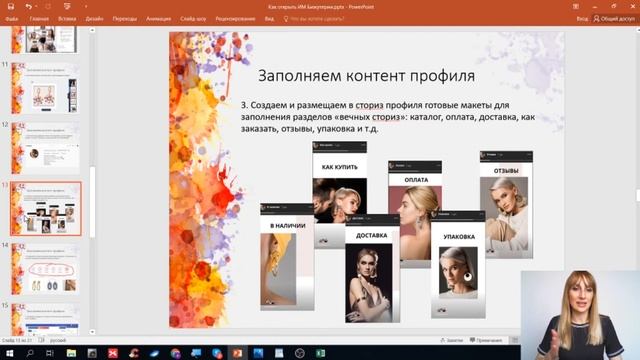Click the Save icon in quick access toolbar
This screenshot has width=640, height=360.
11,7
